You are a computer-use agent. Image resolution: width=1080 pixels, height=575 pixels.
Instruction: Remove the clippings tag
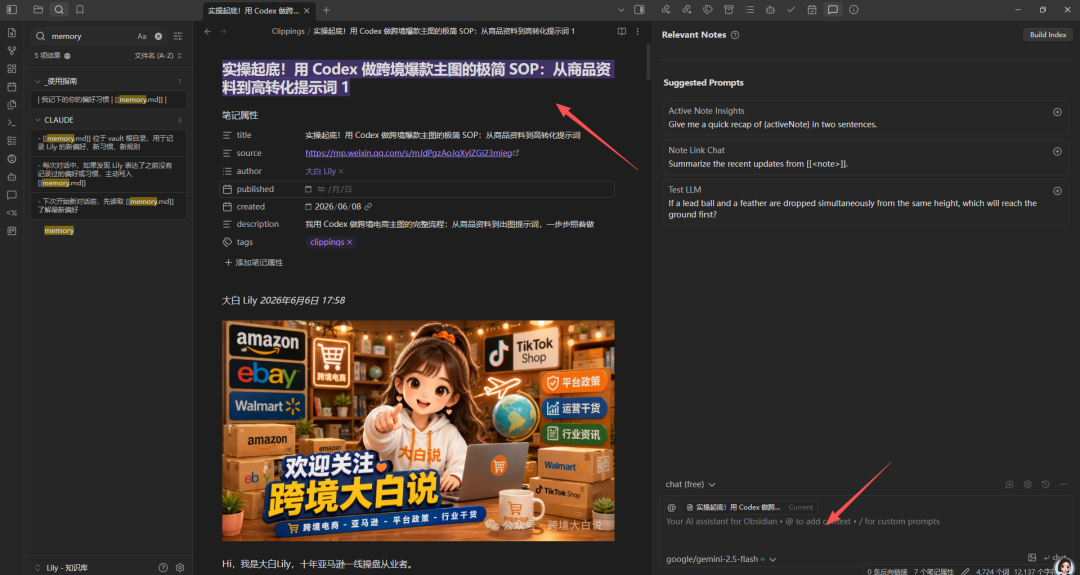point(349,242)
